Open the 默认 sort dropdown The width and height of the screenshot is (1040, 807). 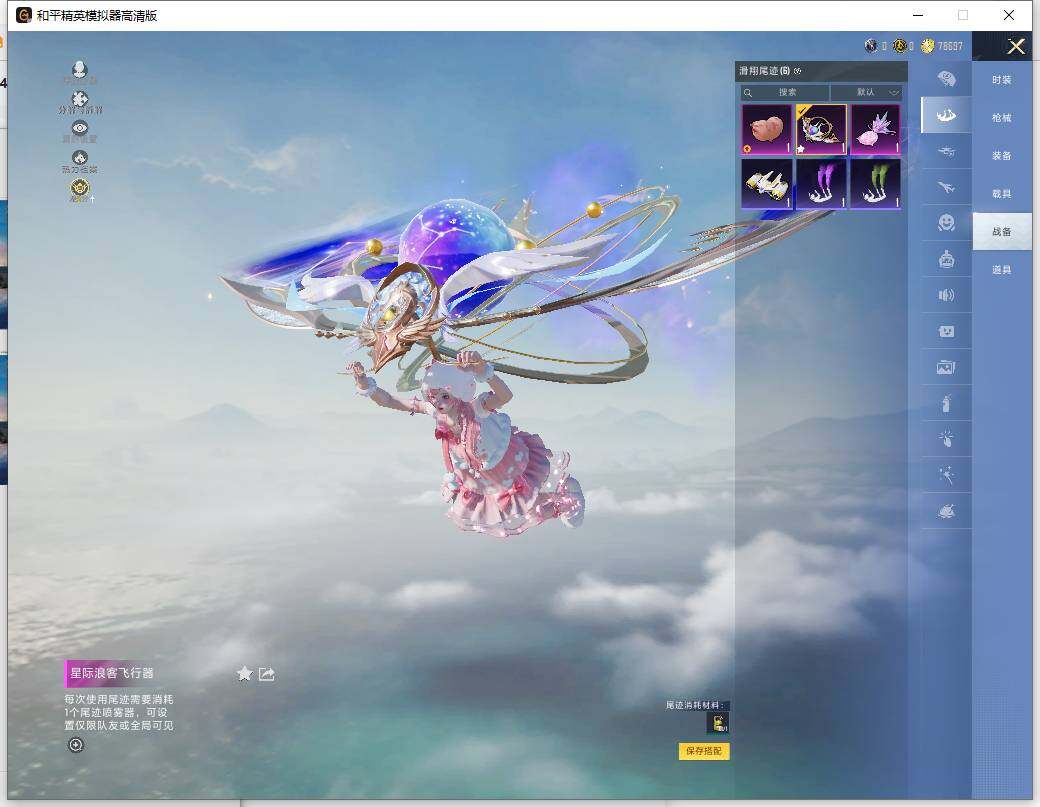click(x=866, y=92)
